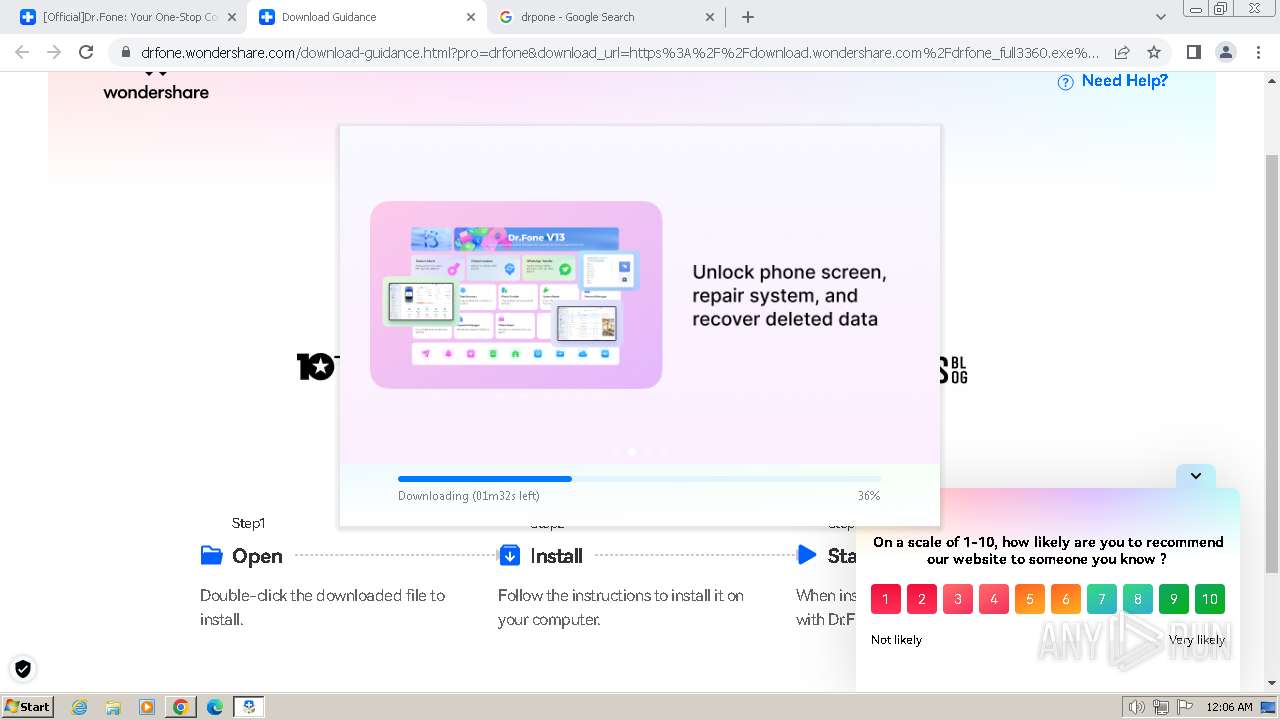The image size is (1280, 720).
Task: Open the Dr.Fone installer taskbar item
Action: pos(249,707)
